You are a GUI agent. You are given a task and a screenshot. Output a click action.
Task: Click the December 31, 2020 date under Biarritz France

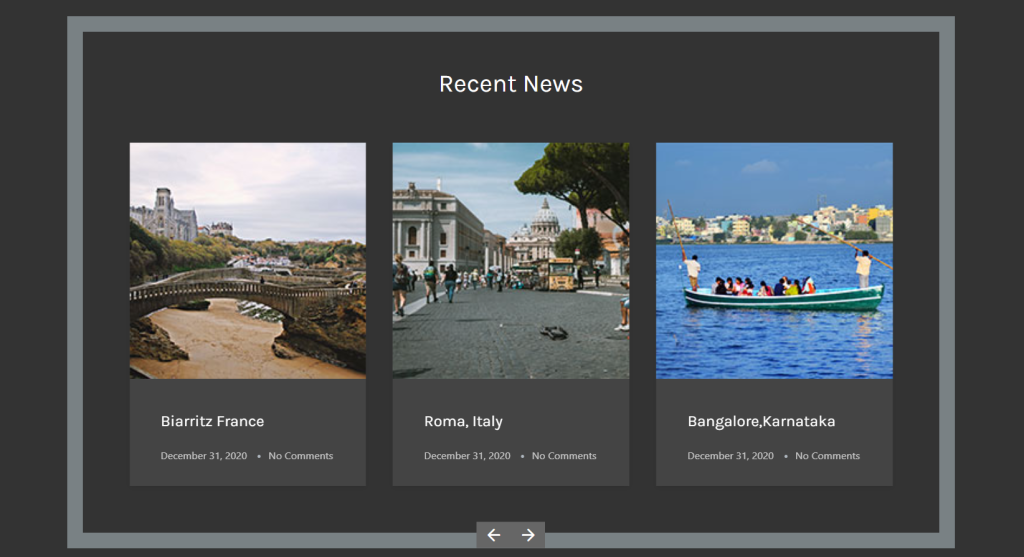pyautogui.click(x=203, y=456)
